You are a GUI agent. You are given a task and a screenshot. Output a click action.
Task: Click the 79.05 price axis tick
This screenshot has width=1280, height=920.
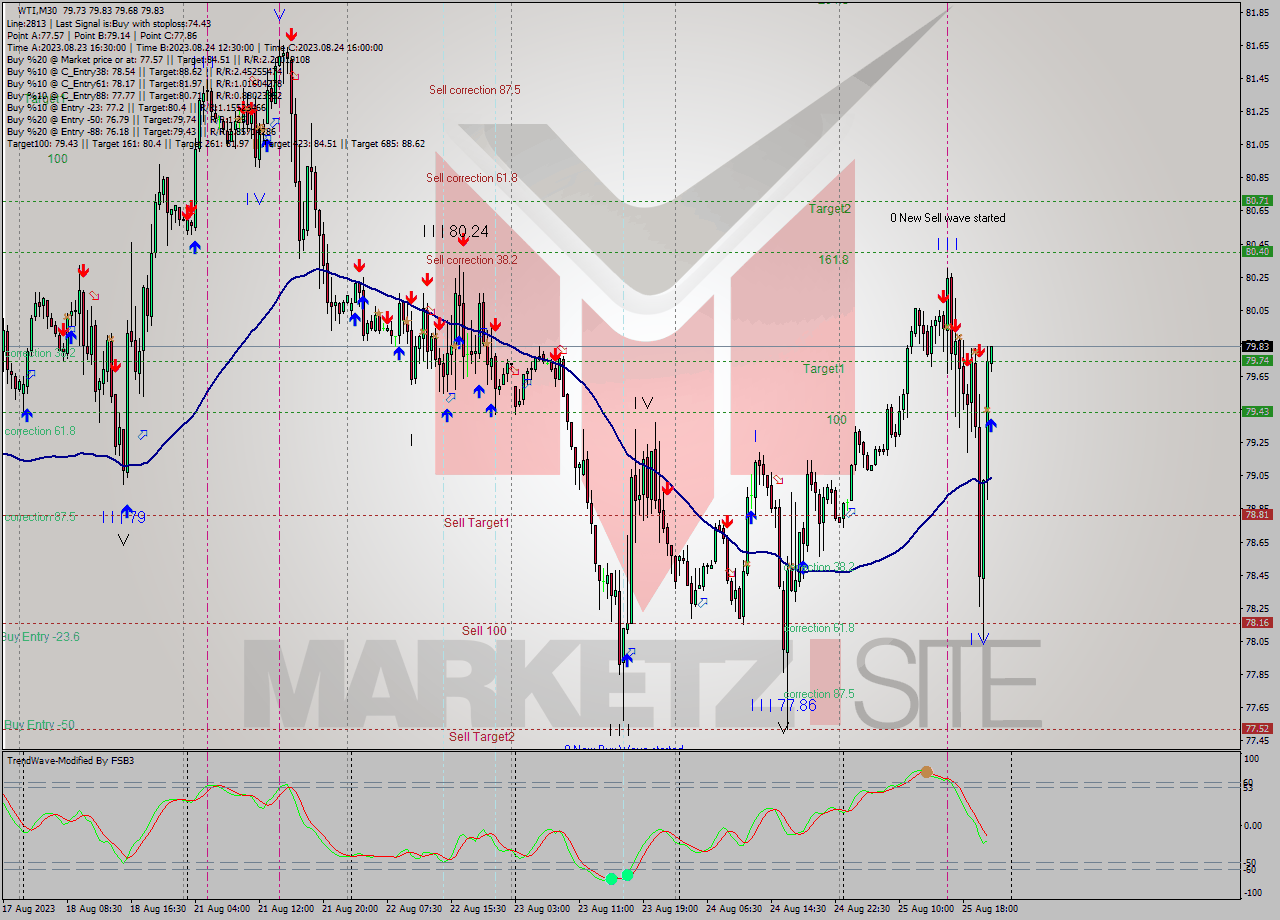pyautogui.click(x=1257, y=475)
